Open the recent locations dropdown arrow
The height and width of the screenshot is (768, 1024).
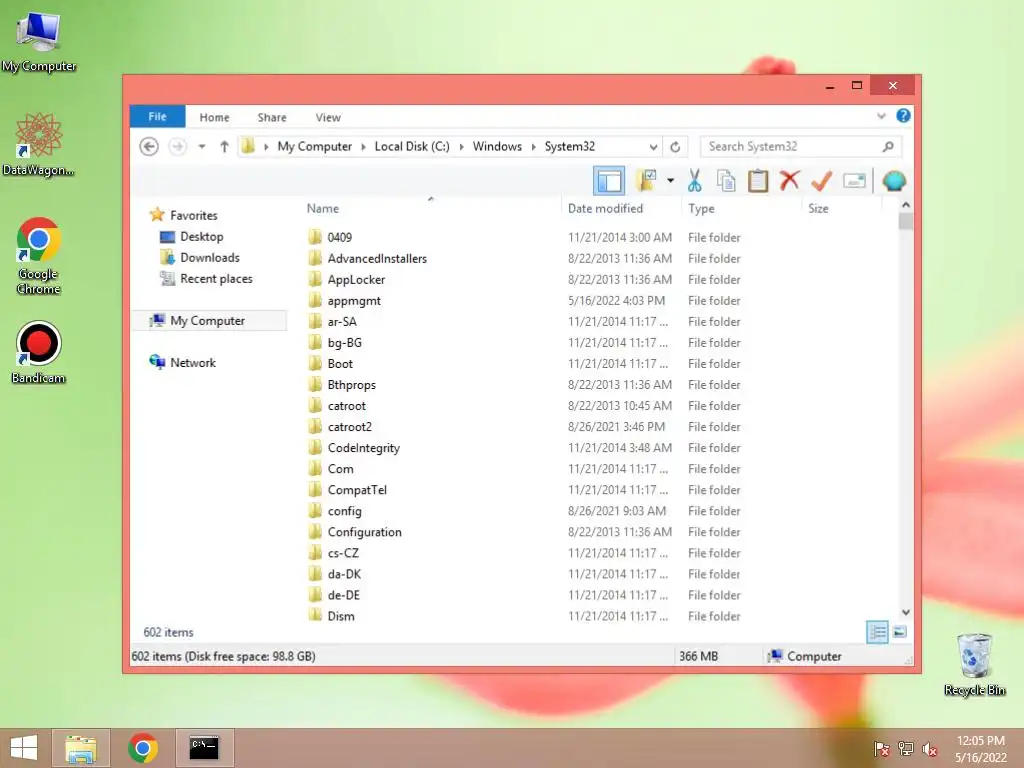click(202, 146)
